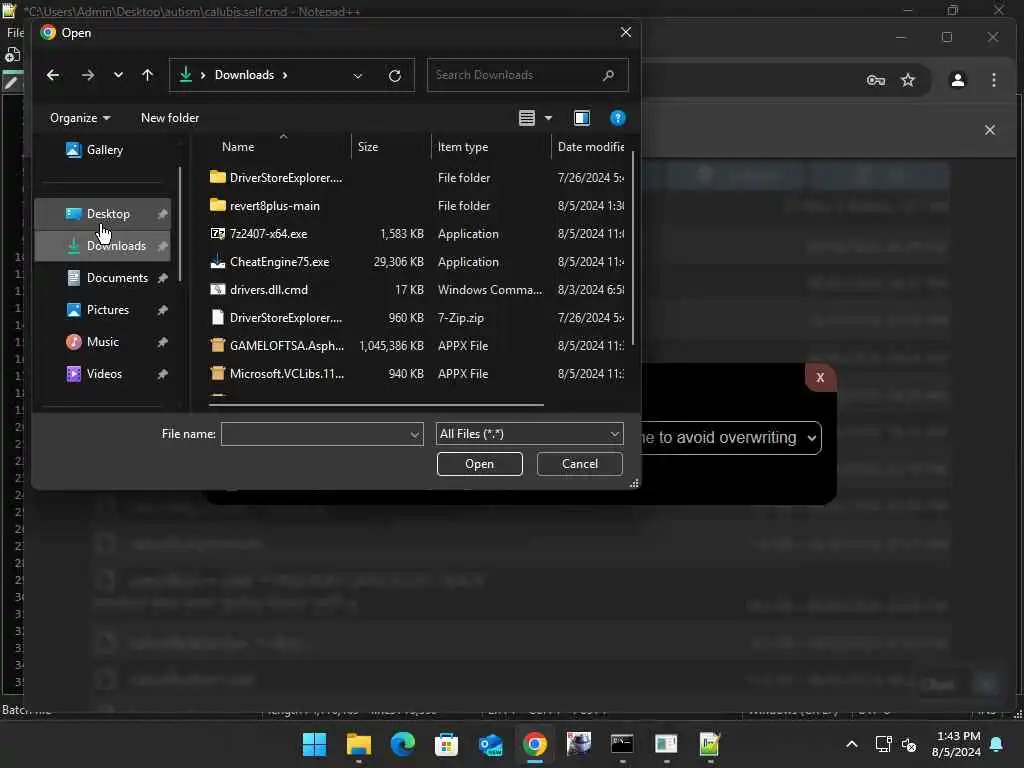Open Microsoft Store from the taskbar
The width and height of the screenshot is (1024, 768).
pos(447,744)
